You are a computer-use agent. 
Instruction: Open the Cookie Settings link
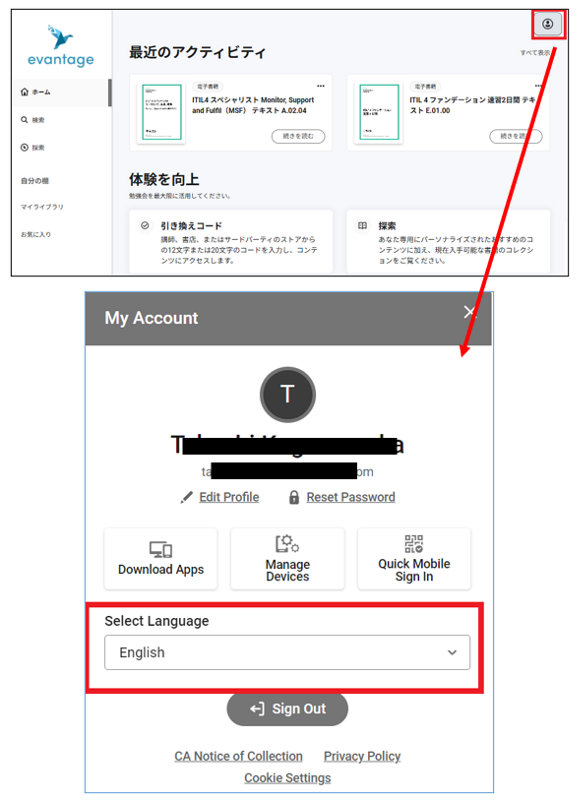click(287, 778)
